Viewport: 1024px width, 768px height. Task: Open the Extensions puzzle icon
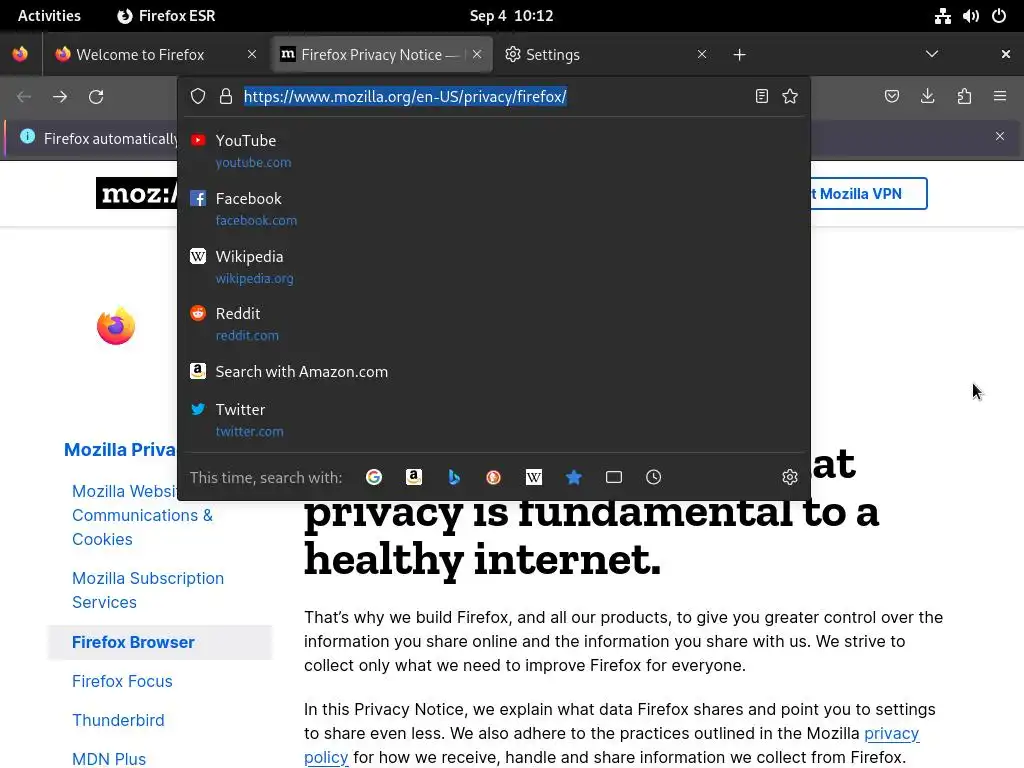964,97
